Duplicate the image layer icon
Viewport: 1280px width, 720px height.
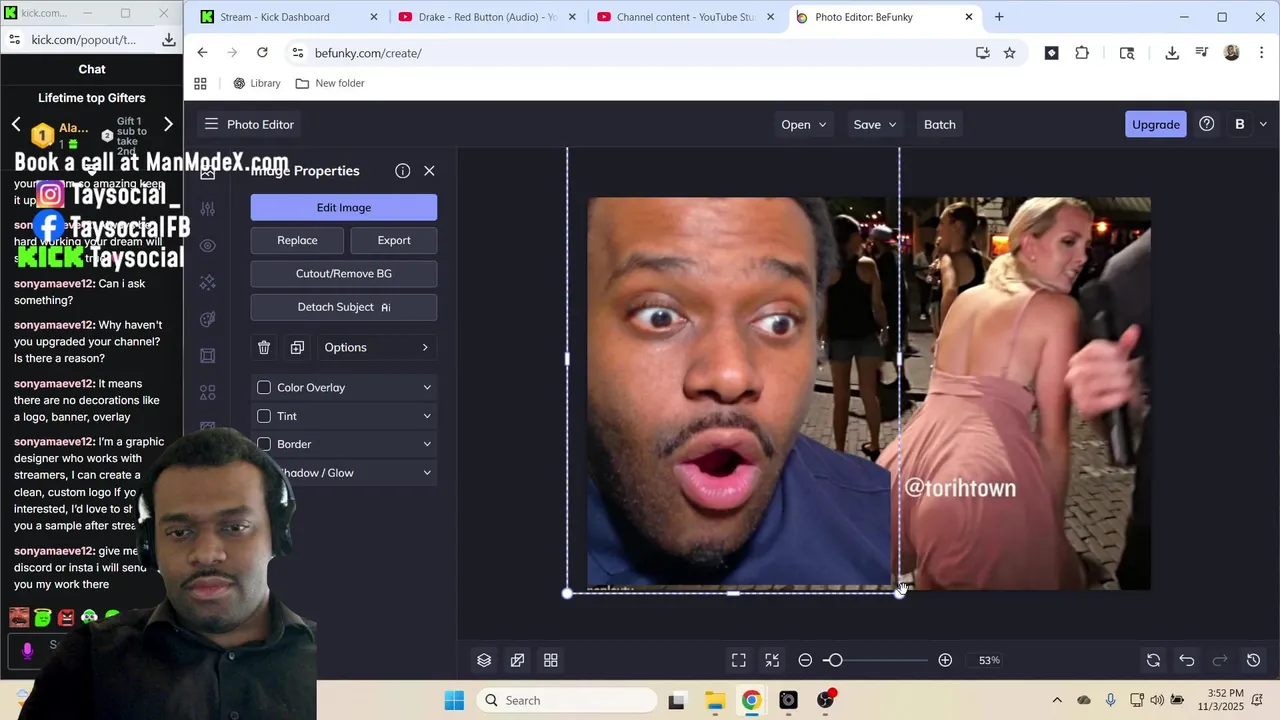297,347
